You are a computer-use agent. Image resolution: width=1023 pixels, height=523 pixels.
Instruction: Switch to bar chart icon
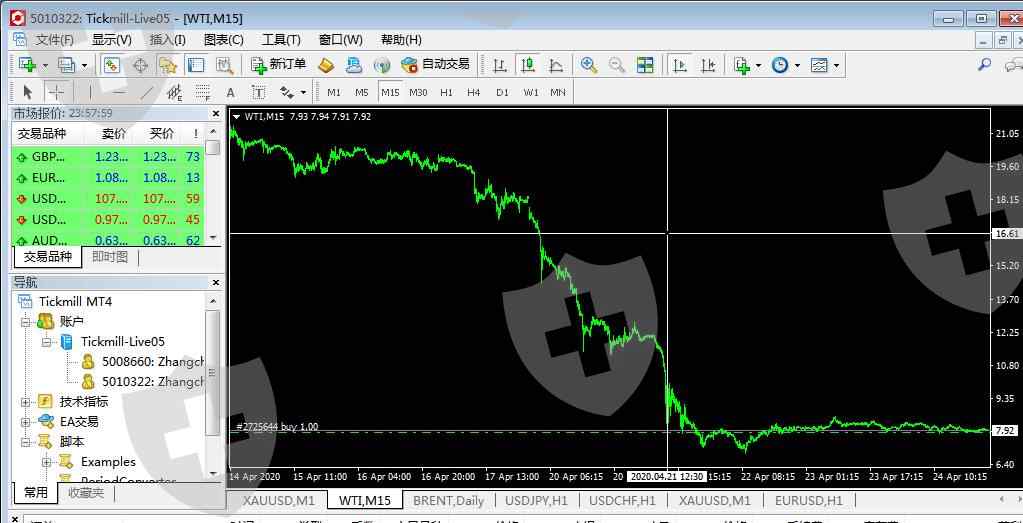click(500, 65)
